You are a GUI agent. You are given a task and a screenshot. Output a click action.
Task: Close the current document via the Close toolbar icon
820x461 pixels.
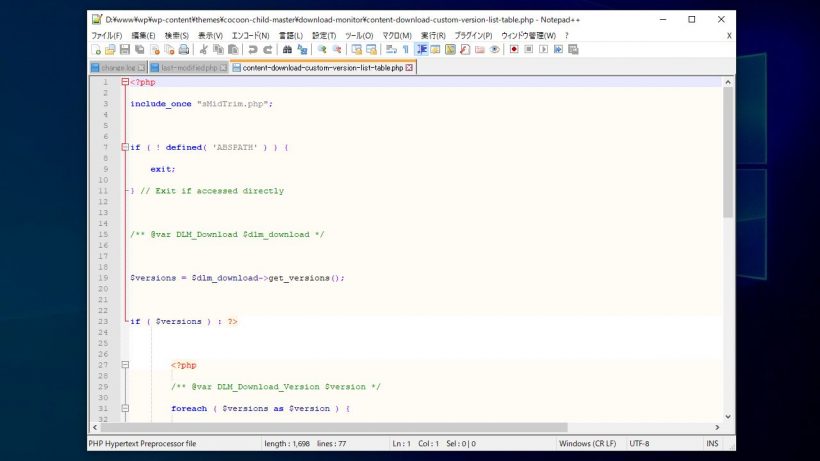[x=155, y=50]
